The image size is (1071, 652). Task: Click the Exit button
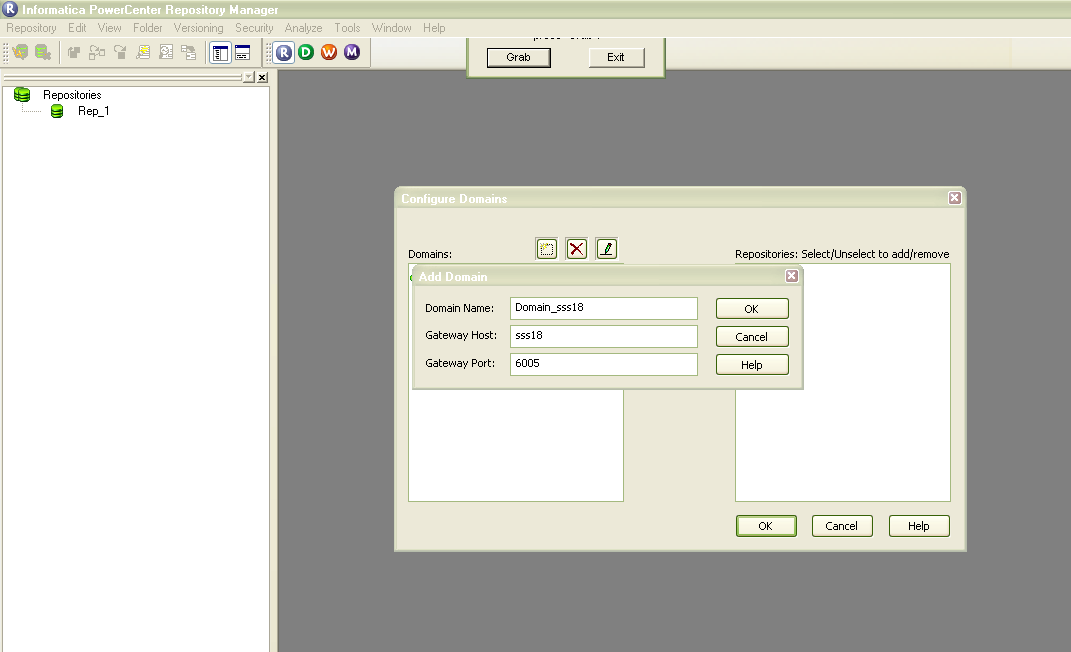[616, 57]
